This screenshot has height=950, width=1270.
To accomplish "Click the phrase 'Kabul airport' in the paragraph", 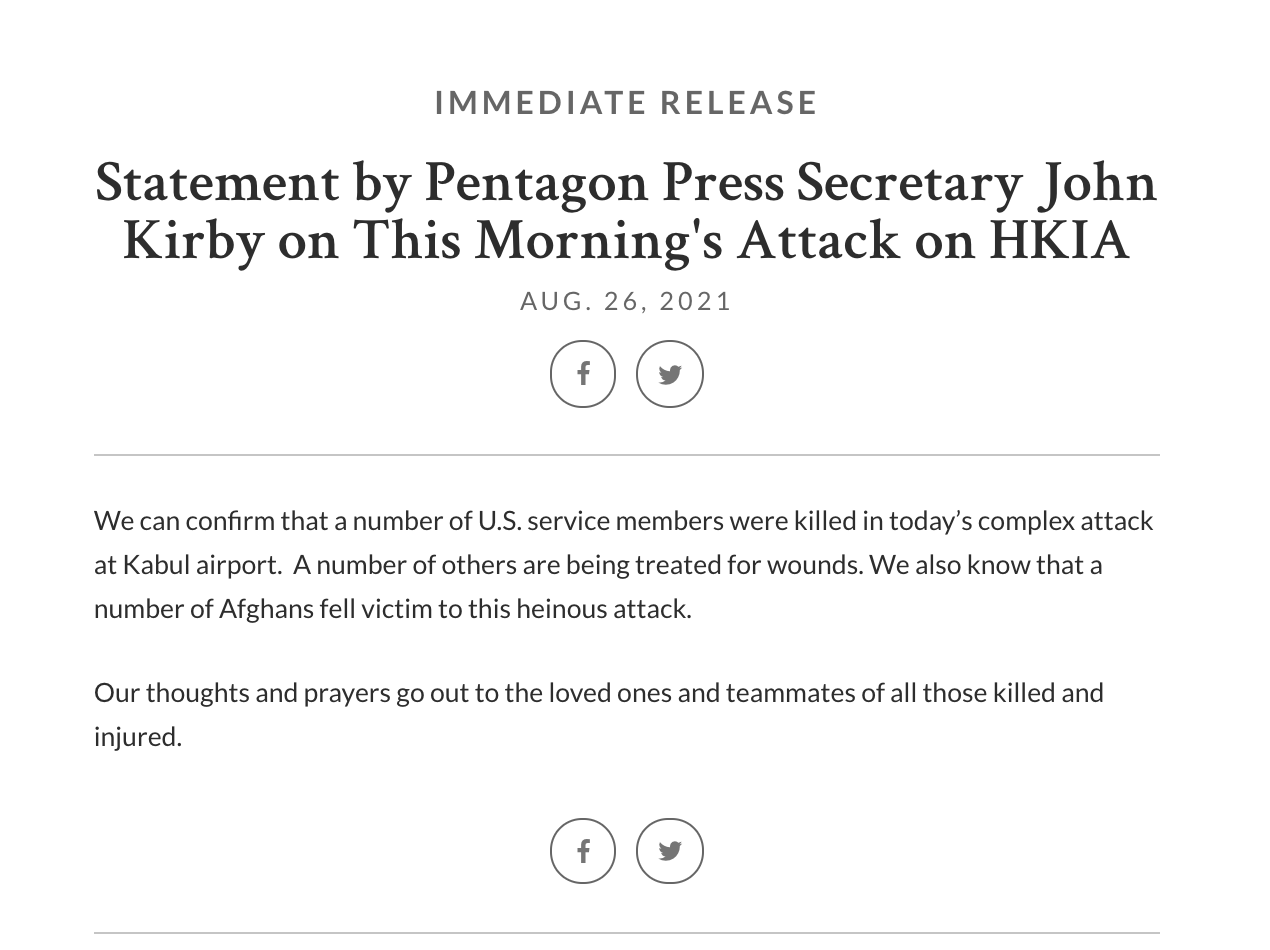I will tap(201, 565).
